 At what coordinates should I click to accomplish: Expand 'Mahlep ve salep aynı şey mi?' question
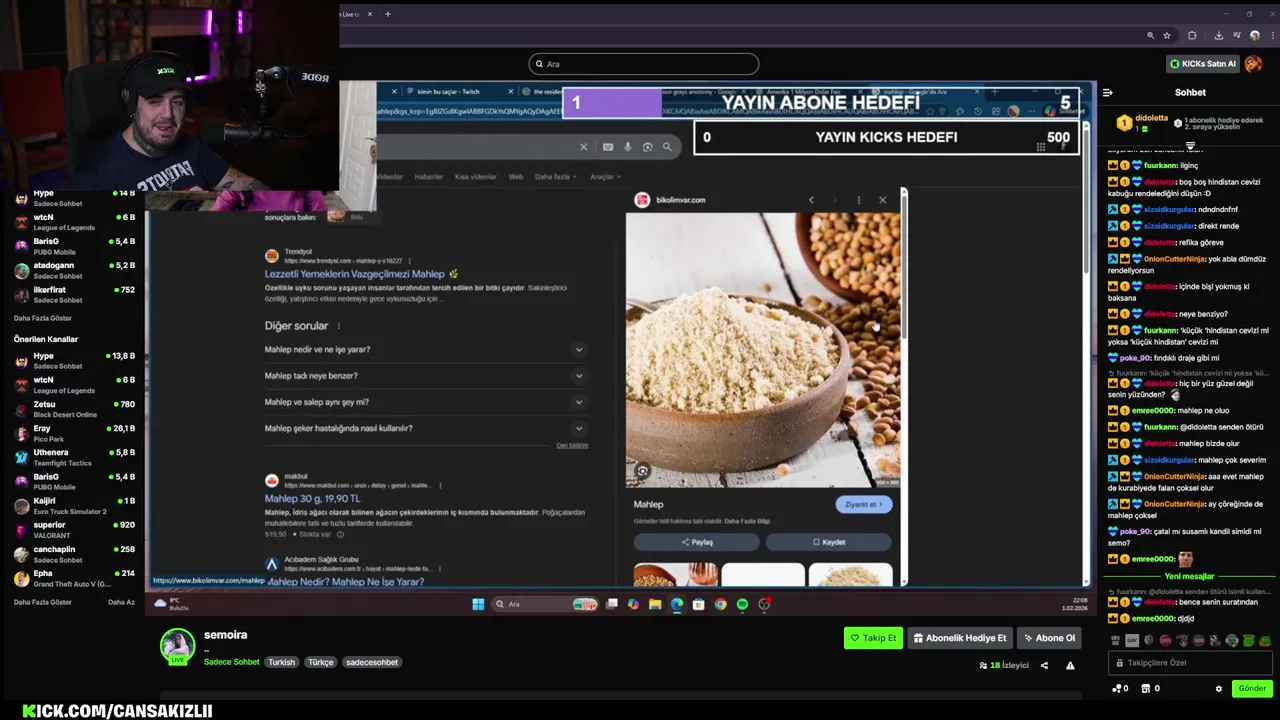click(x=425, y=402)
